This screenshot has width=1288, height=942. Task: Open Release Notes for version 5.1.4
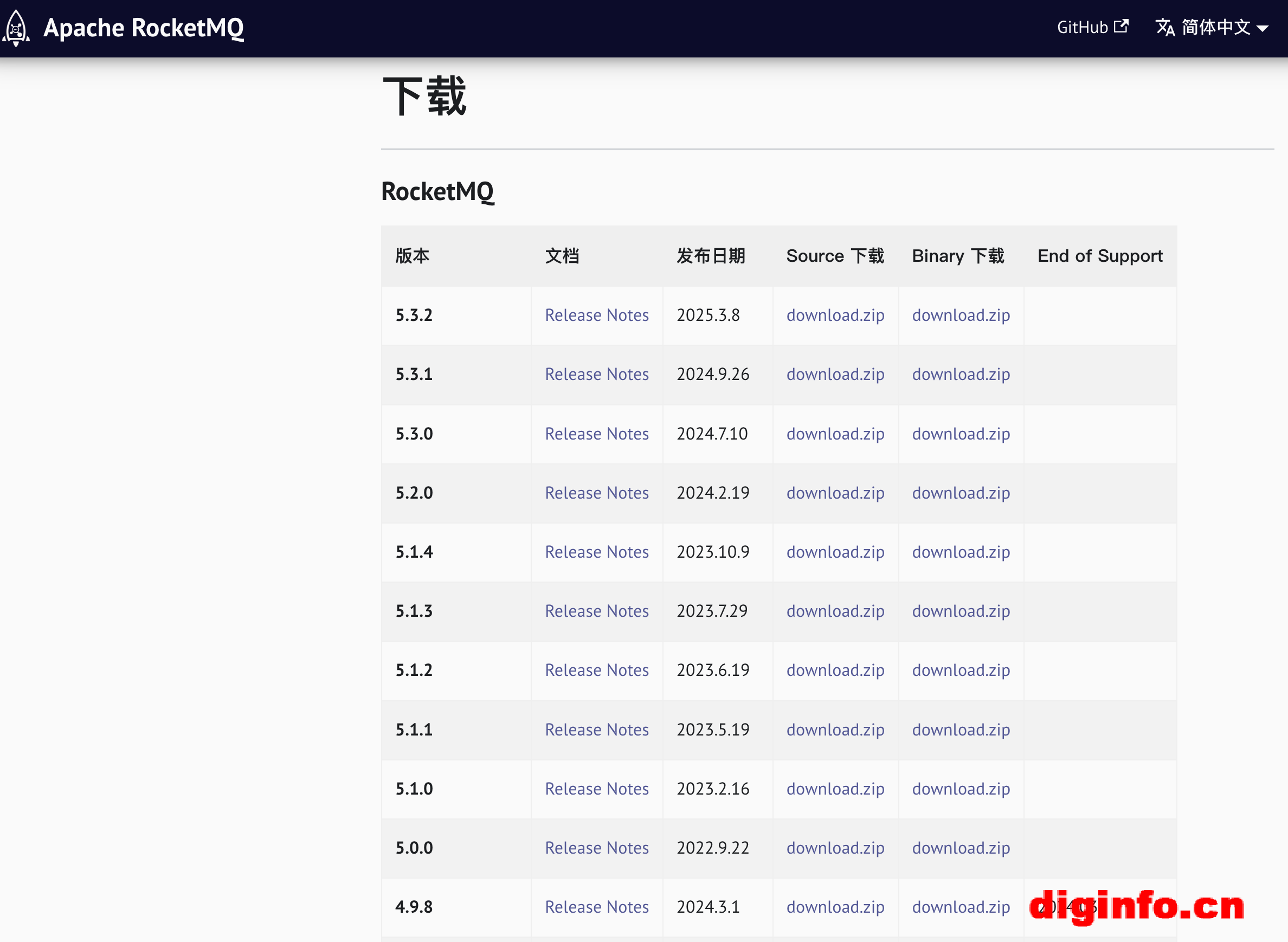(x=596, y=552)
